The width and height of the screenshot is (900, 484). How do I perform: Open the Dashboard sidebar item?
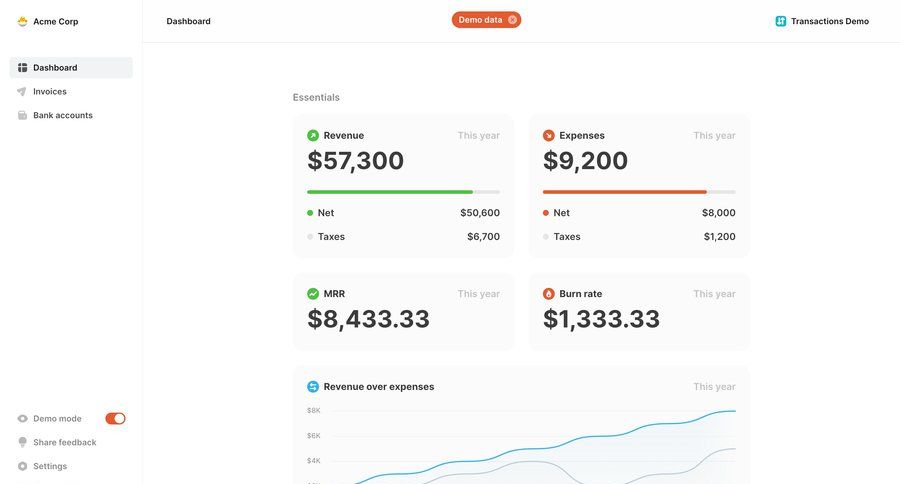[71, 68]
